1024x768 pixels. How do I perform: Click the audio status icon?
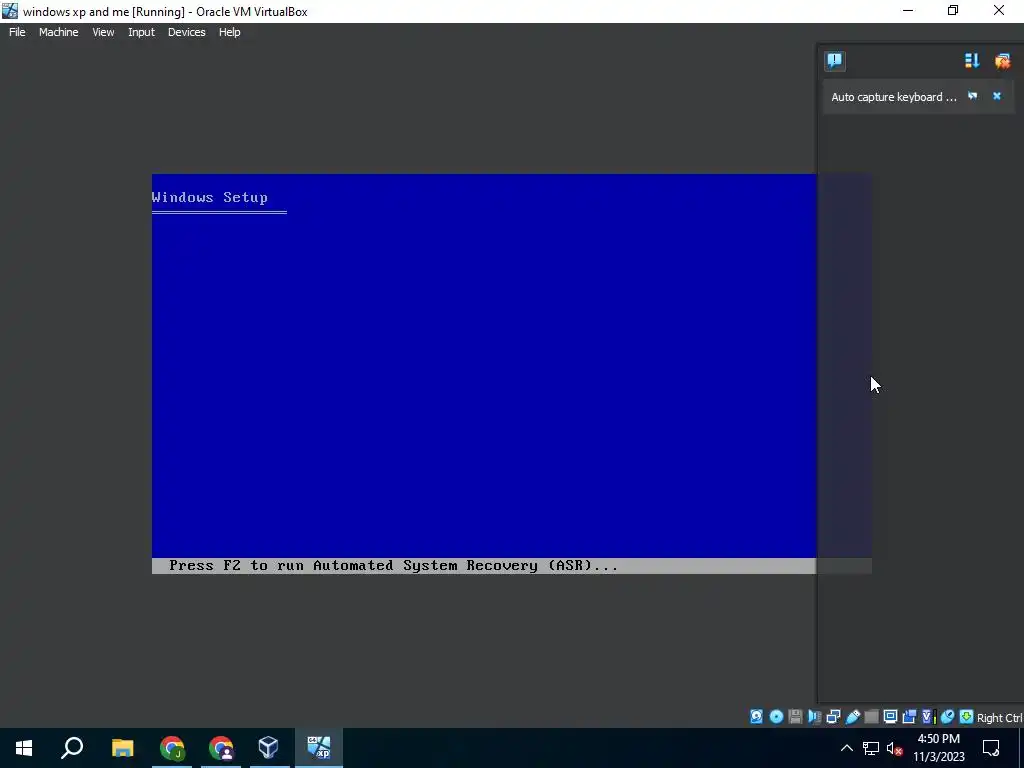coord(814,716)
